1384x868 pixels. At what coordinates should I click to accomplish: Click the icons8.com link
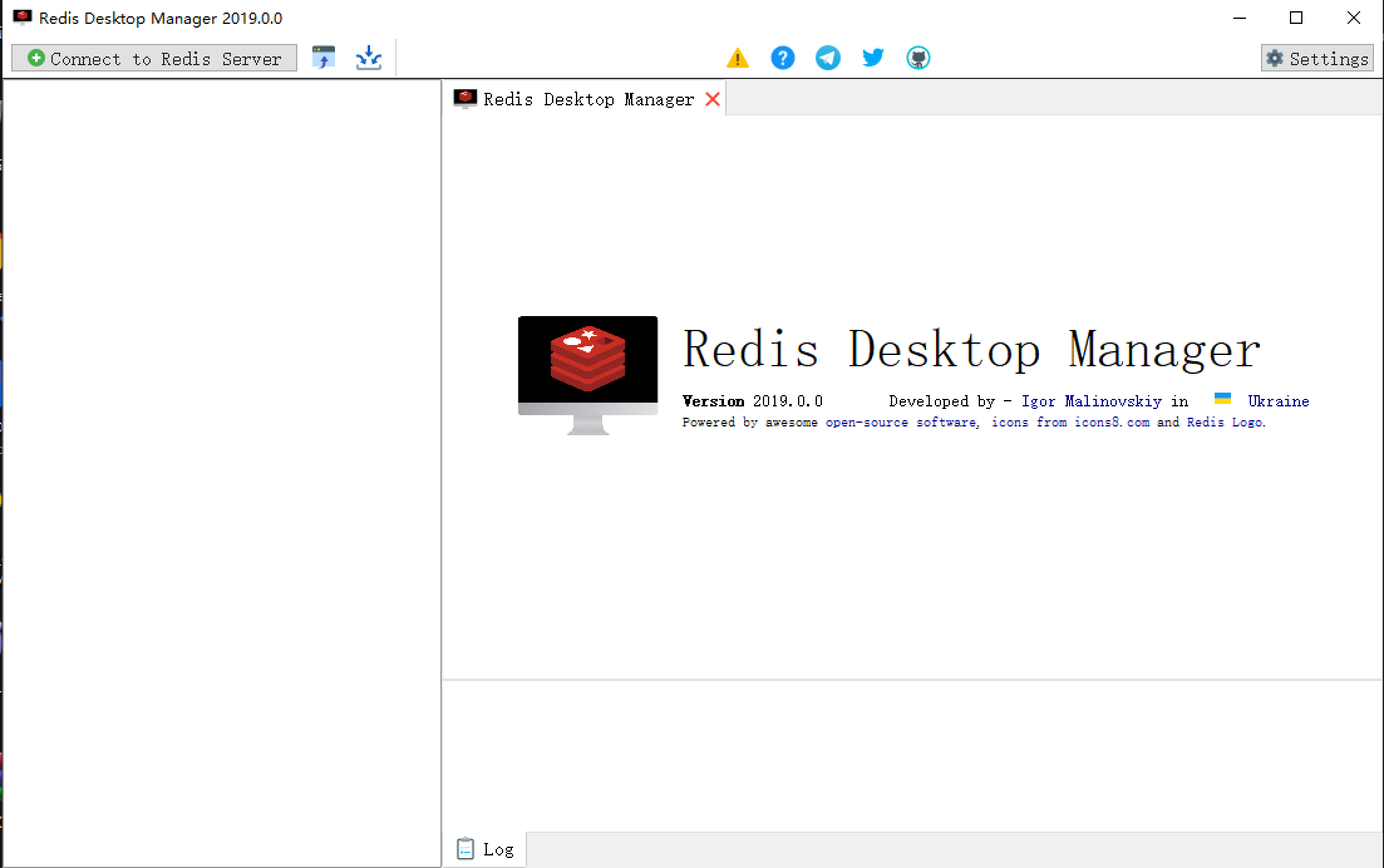(x=1112, y=422)
